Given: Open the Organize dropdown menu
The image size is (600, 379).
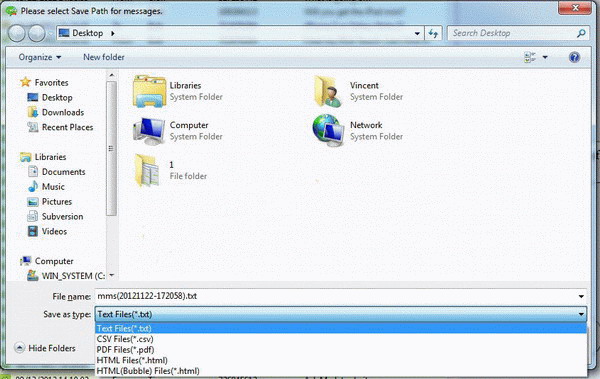Looking at the screenshot, I should 40,57.
